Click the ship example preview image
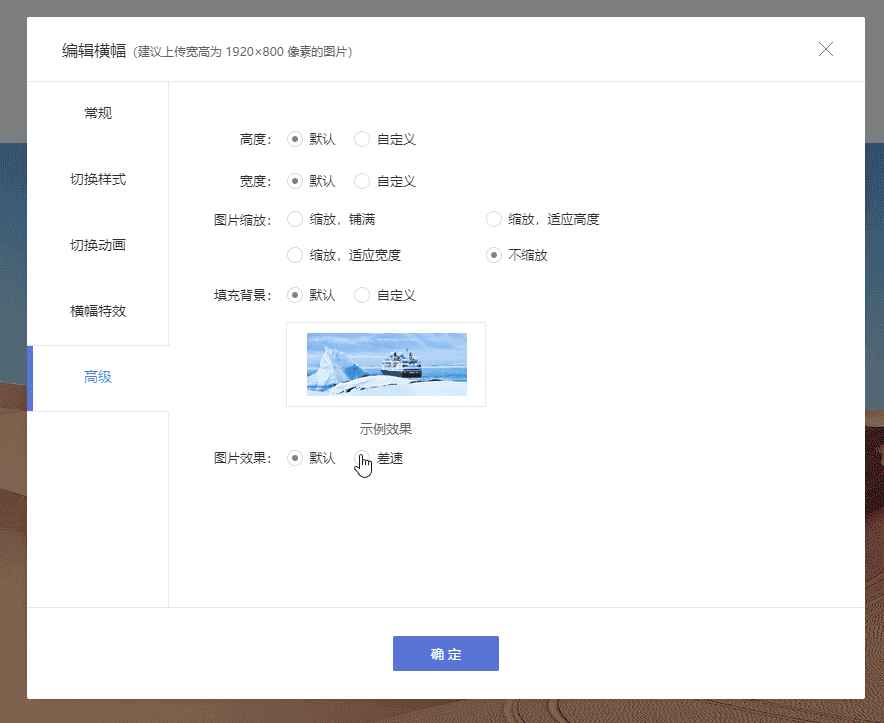The image size is (884, 723). tap(386, 364)
